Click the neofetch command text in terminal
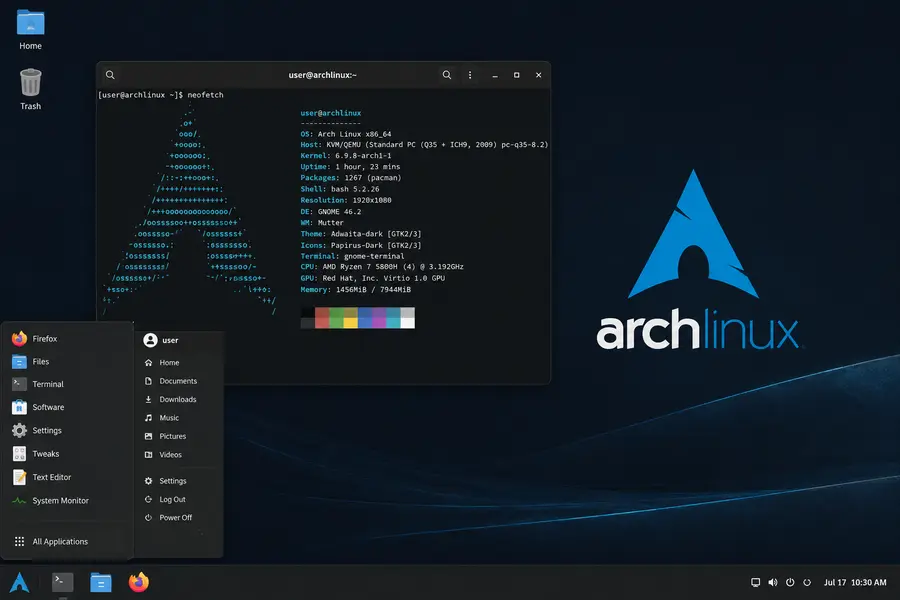This screenshot has height=600, width=900. coord(205,95)
